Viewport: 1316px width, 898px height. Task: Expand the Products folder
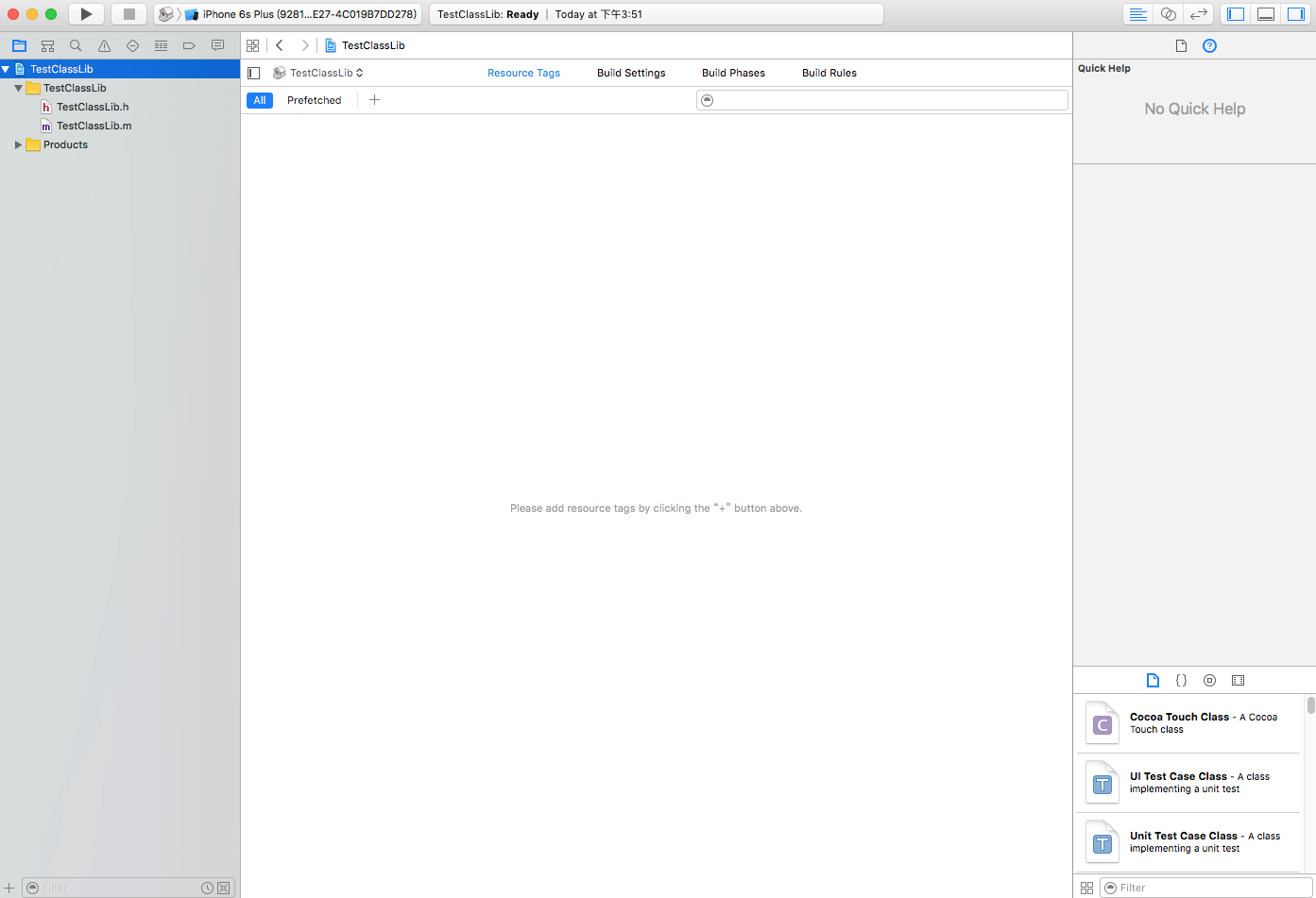[18, 144]
